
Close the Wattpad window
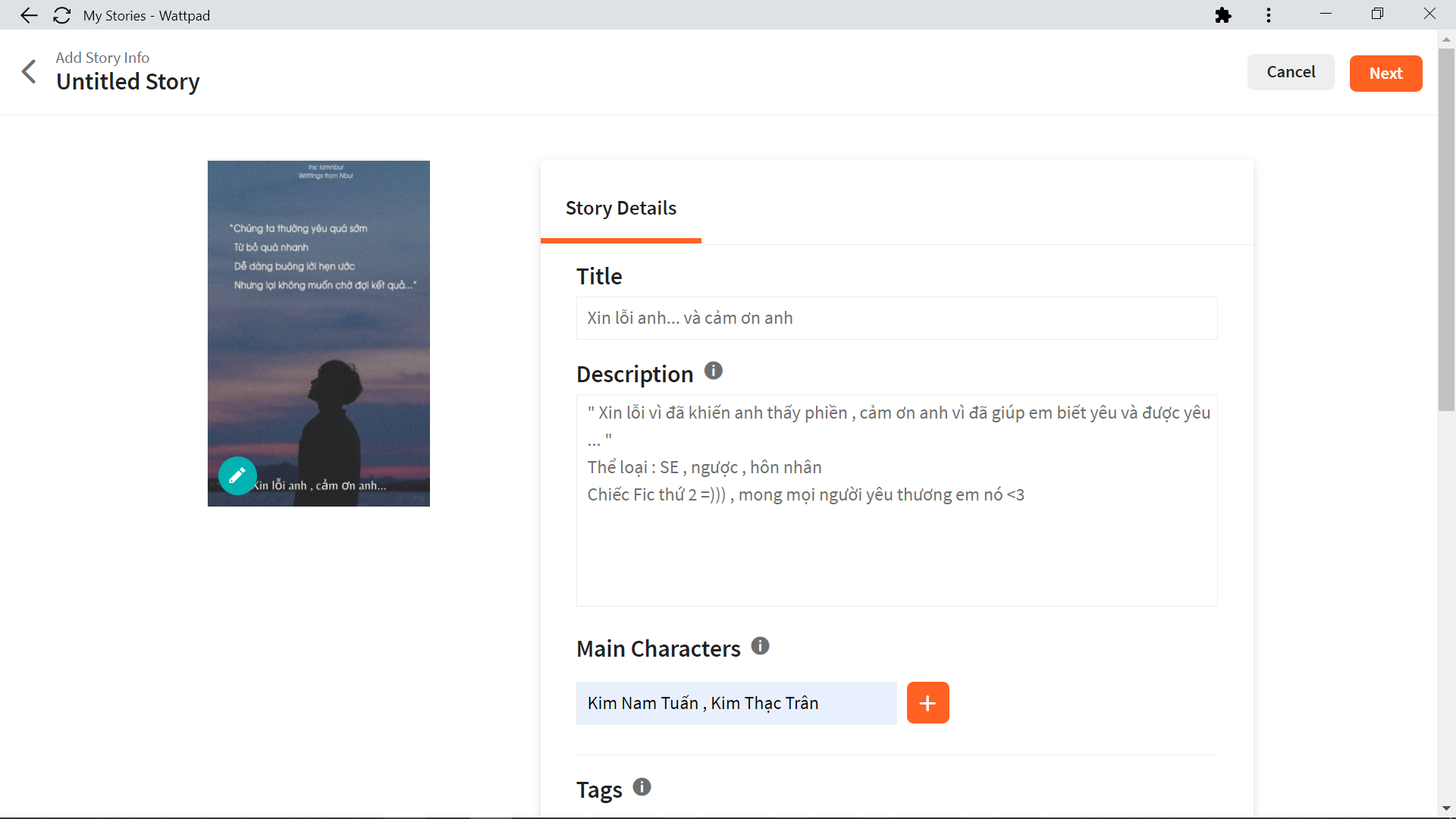tap(1429, 14)
